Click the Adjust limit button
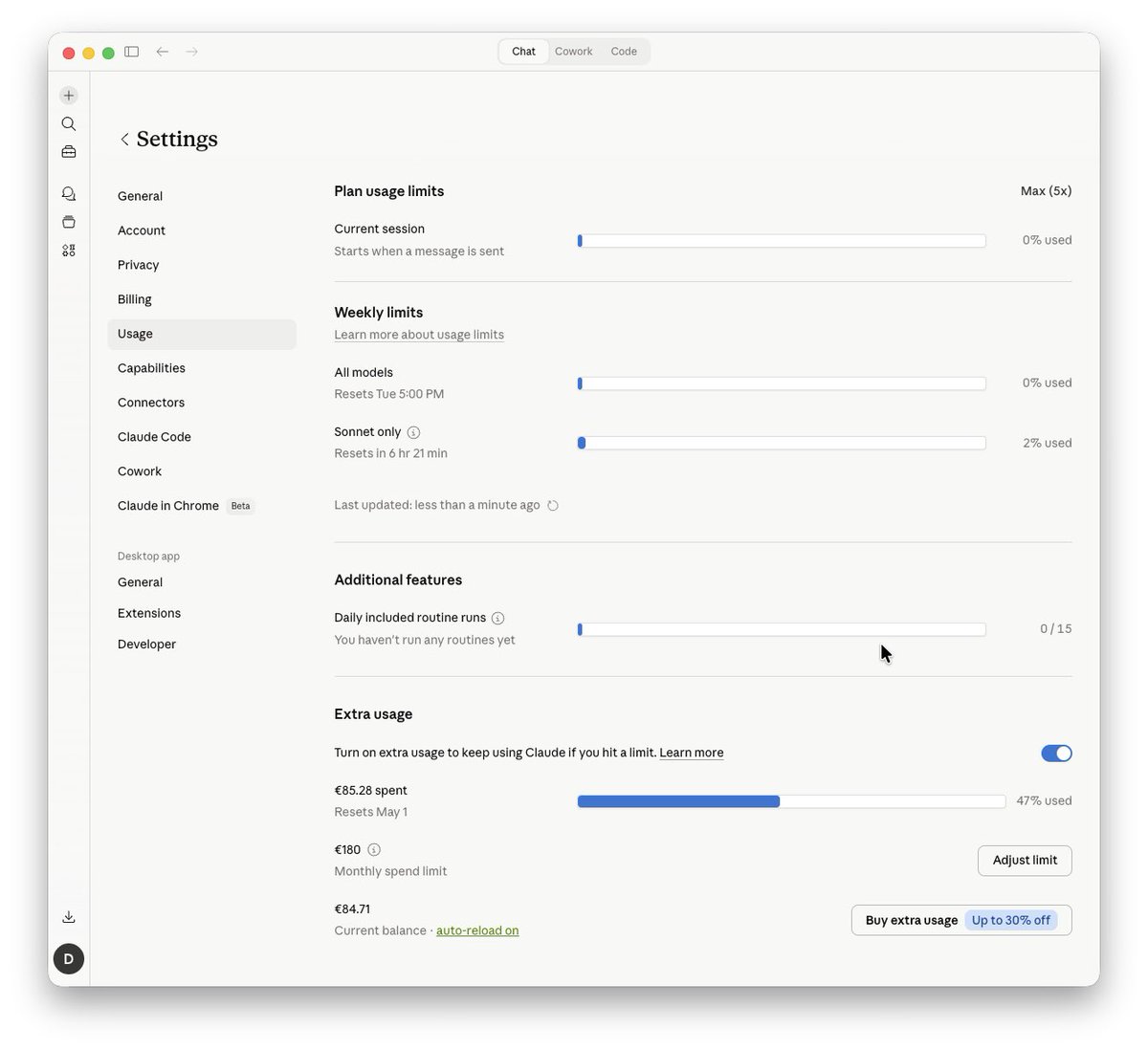 (x=1025, y=861)
